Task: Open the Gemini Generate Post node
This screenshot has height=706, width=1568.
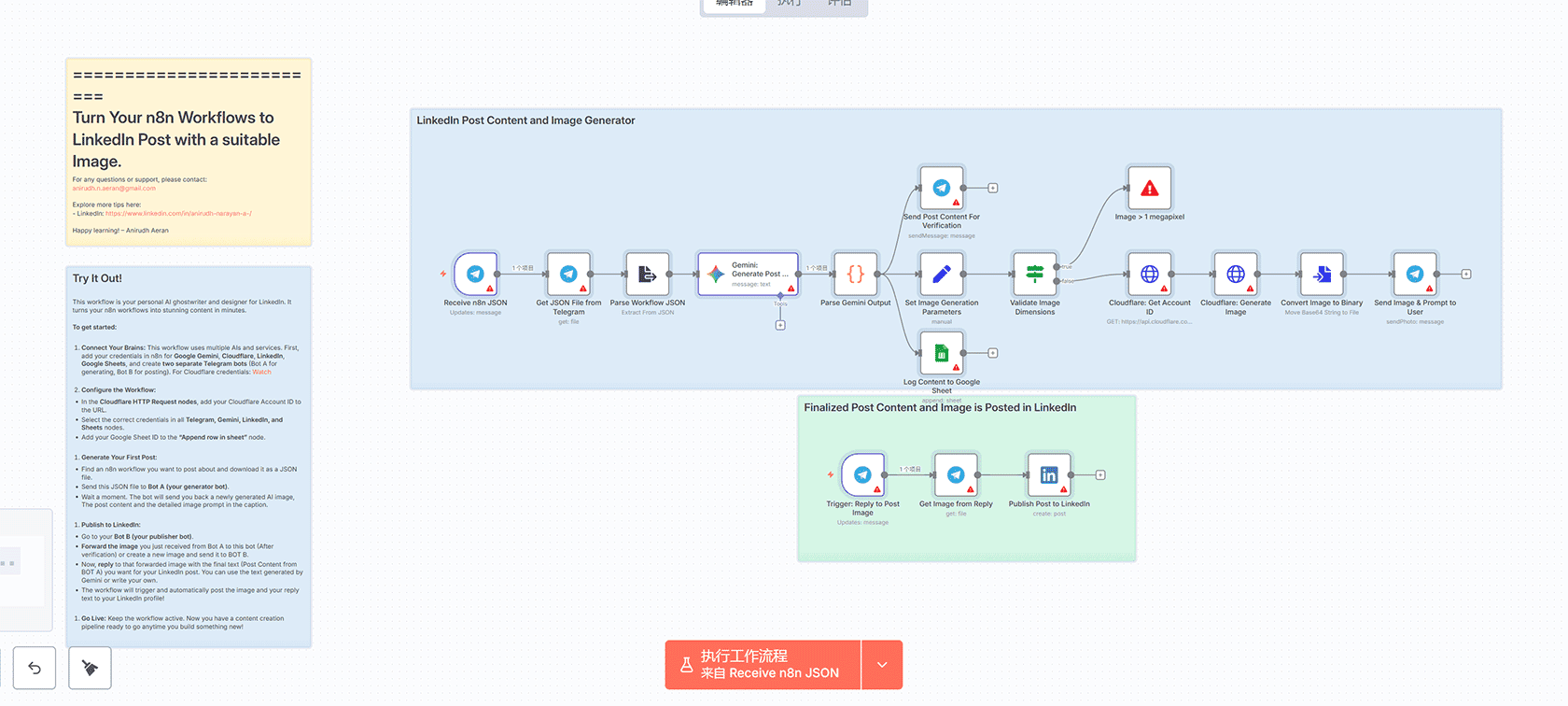Action: [748, 275]
